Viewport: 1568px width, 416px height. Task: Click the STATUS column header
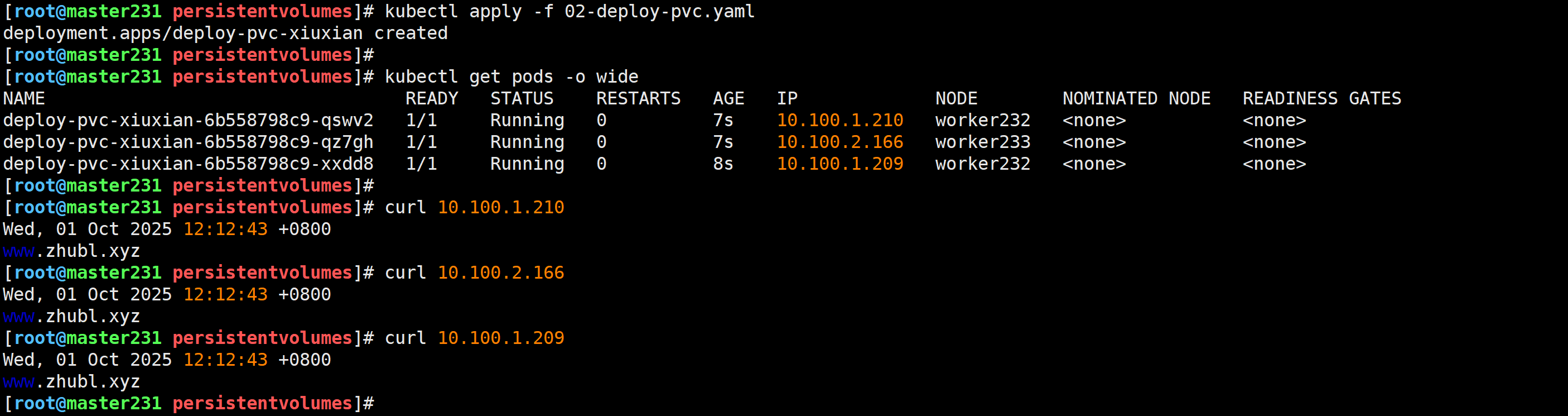tap(522, 99)
